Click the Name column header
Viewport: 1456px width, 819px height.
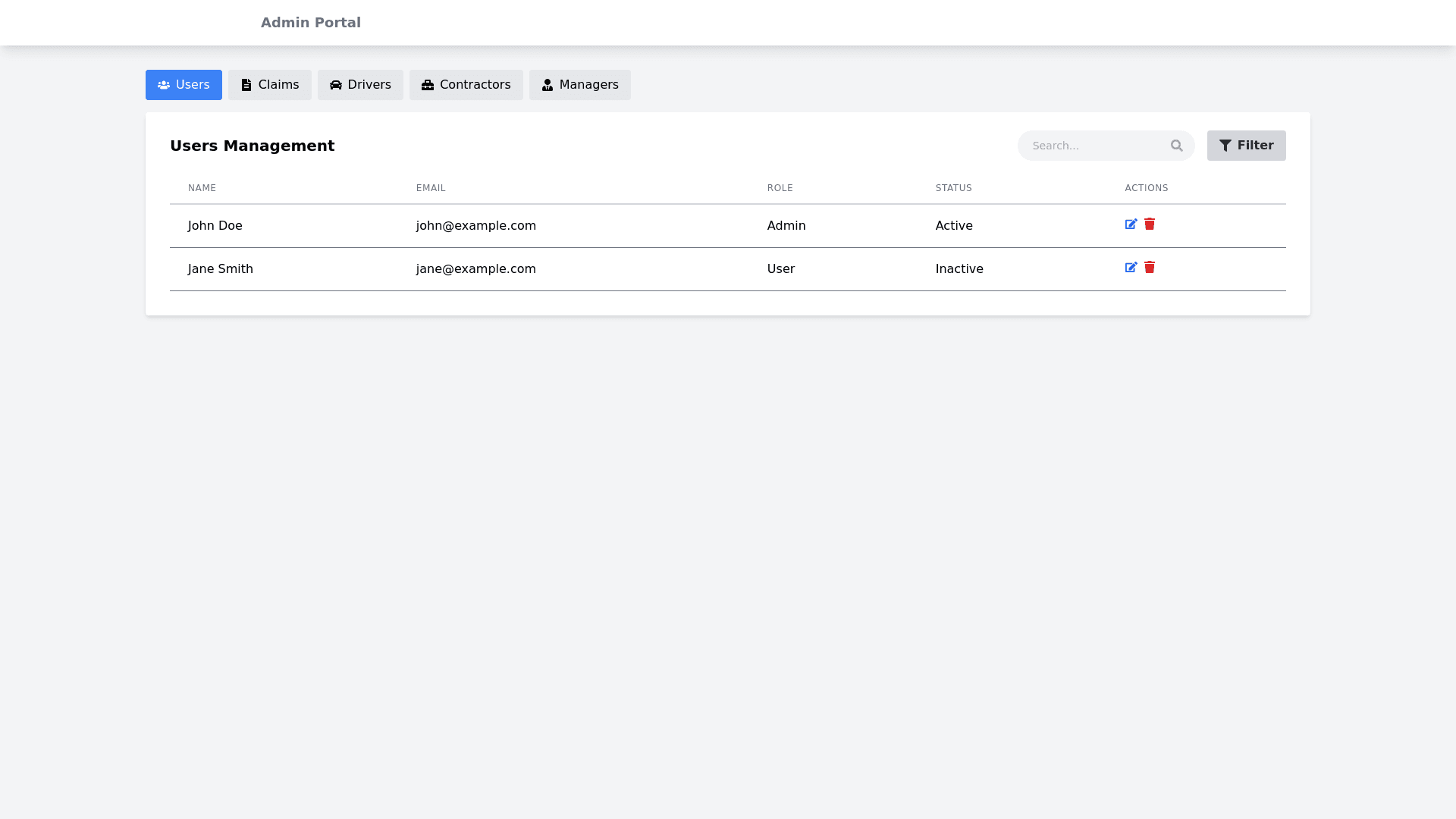202,188
